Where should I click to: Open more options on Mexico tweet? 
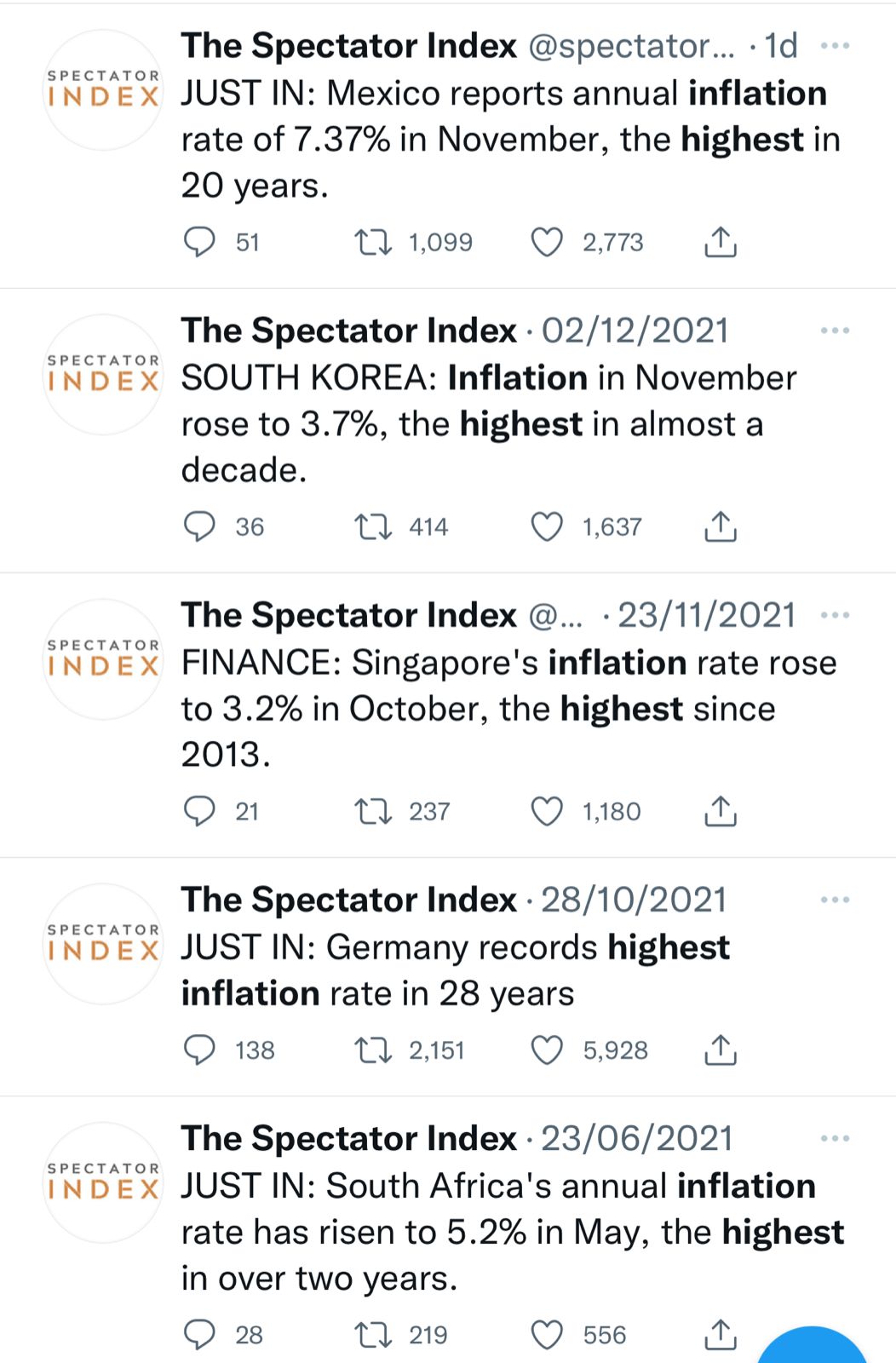coord(835,46)
